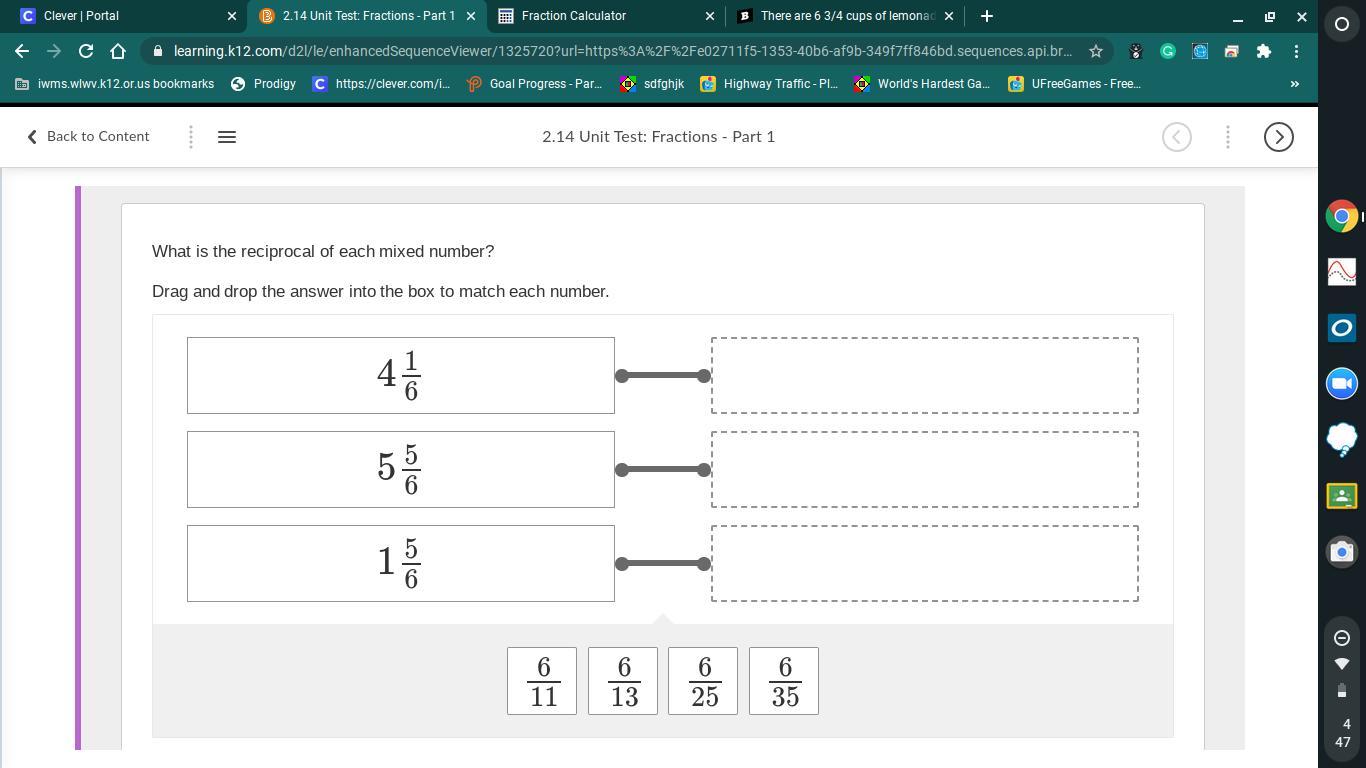1366x768 pixels.
Task: Open the clever.com bookmark
Action: (x=381, y=84)
